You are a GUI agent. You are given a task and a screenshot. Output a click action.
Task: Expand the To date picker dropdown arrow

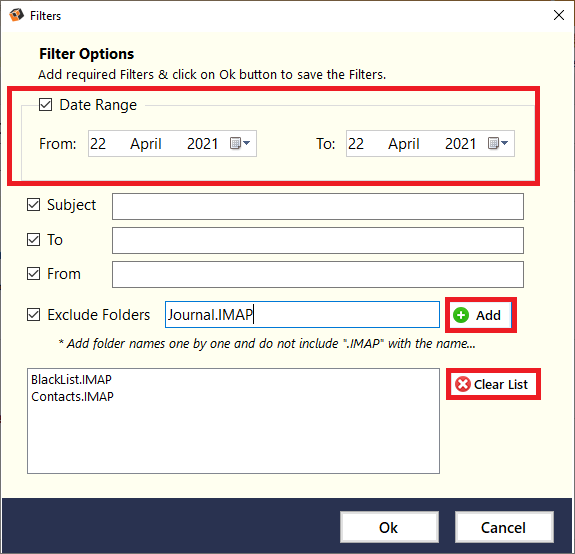tap(505, 143)
